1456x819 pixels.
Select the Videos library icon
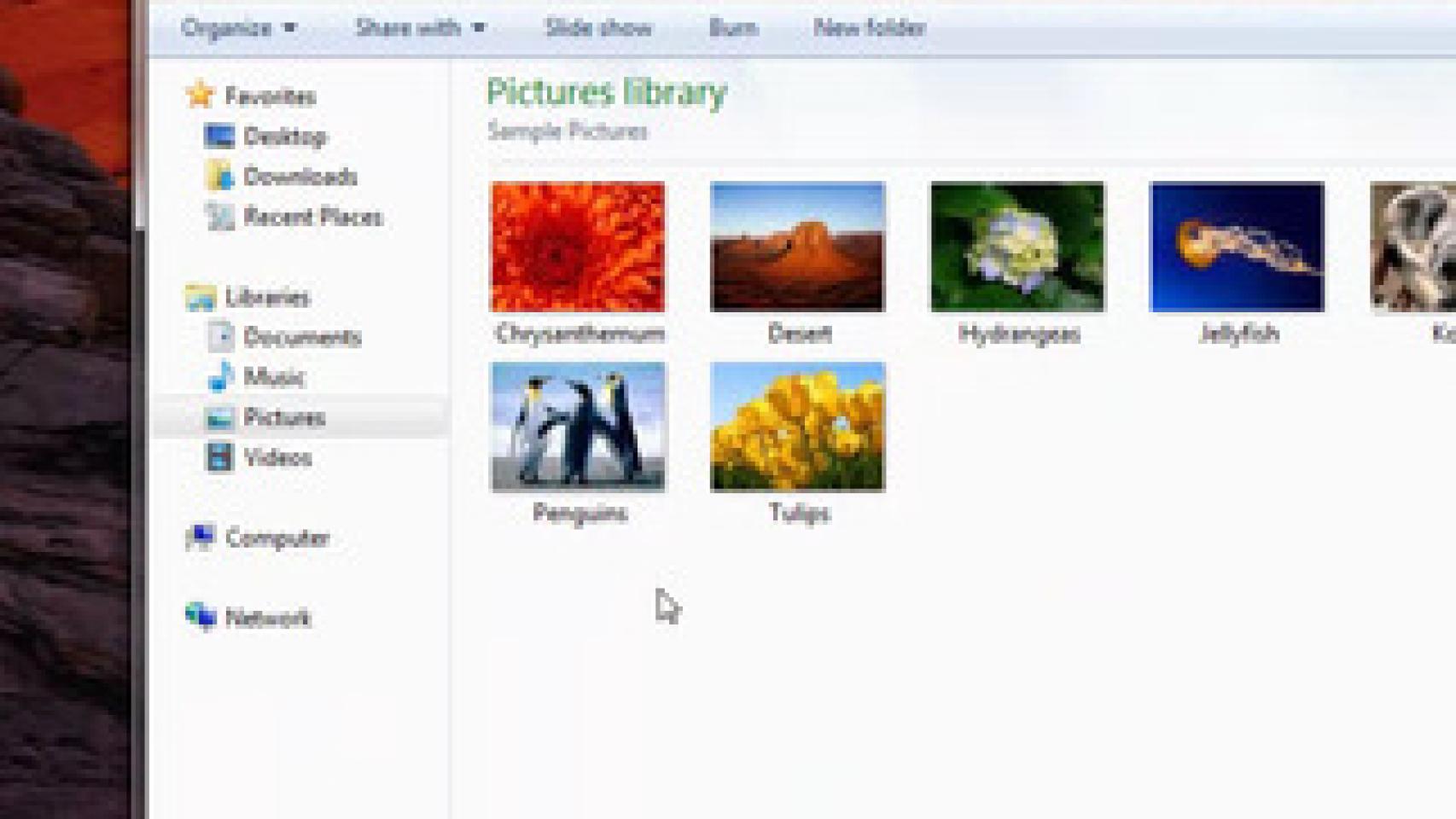pyautogui.click(x=219, y=456)
